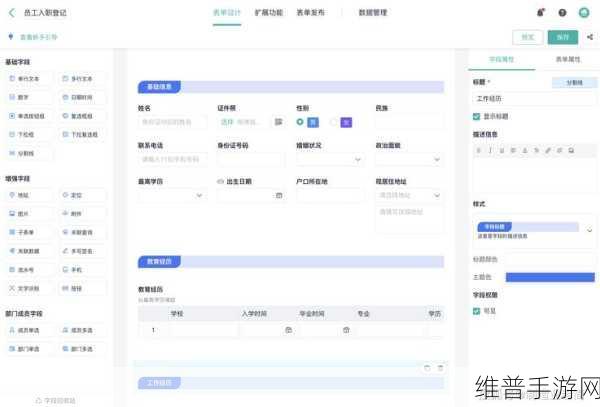Add the 部门多选 field

pos(82,349)
